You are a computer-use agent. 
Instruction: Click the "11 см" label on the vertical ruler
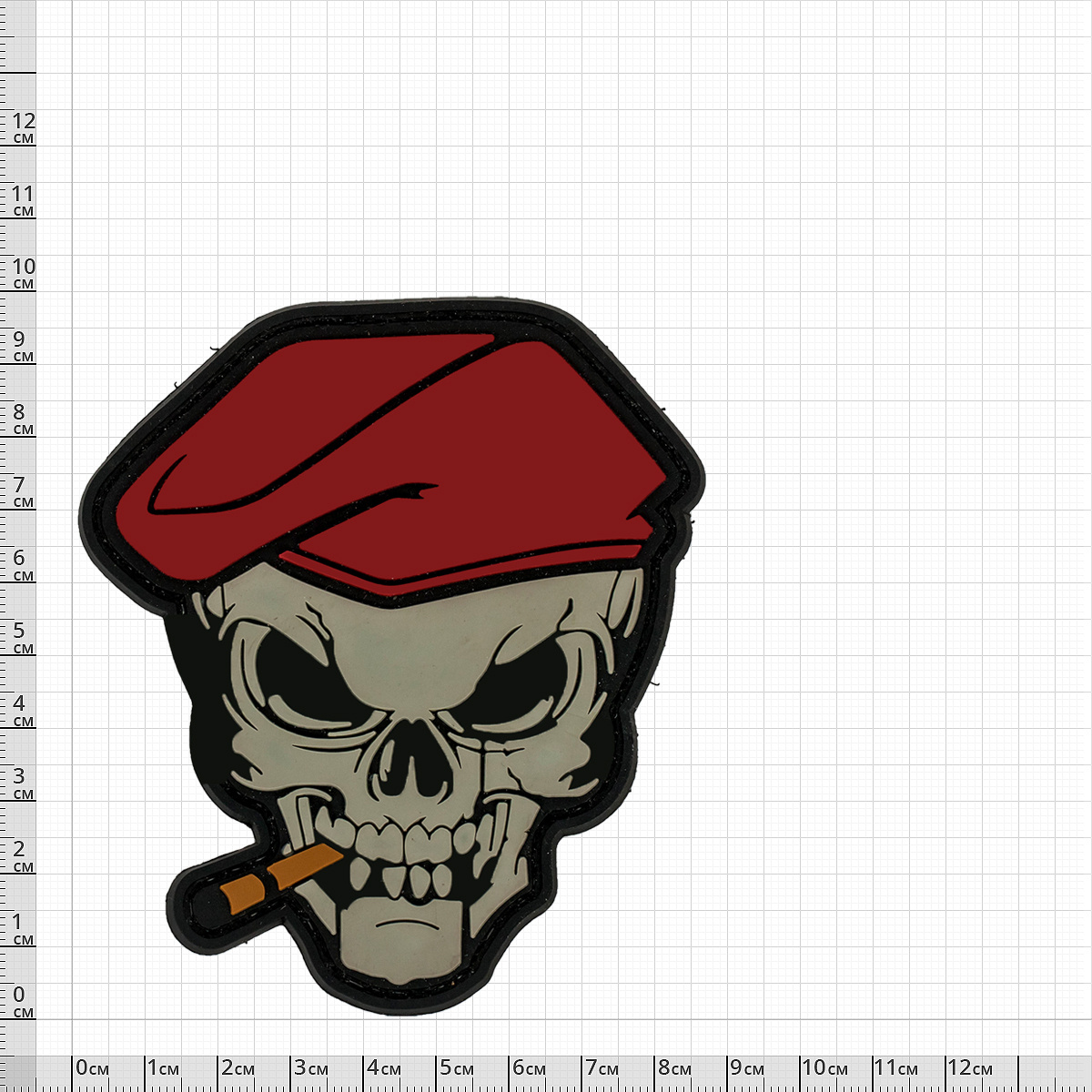pyautogui.click(x=24, y=200)
